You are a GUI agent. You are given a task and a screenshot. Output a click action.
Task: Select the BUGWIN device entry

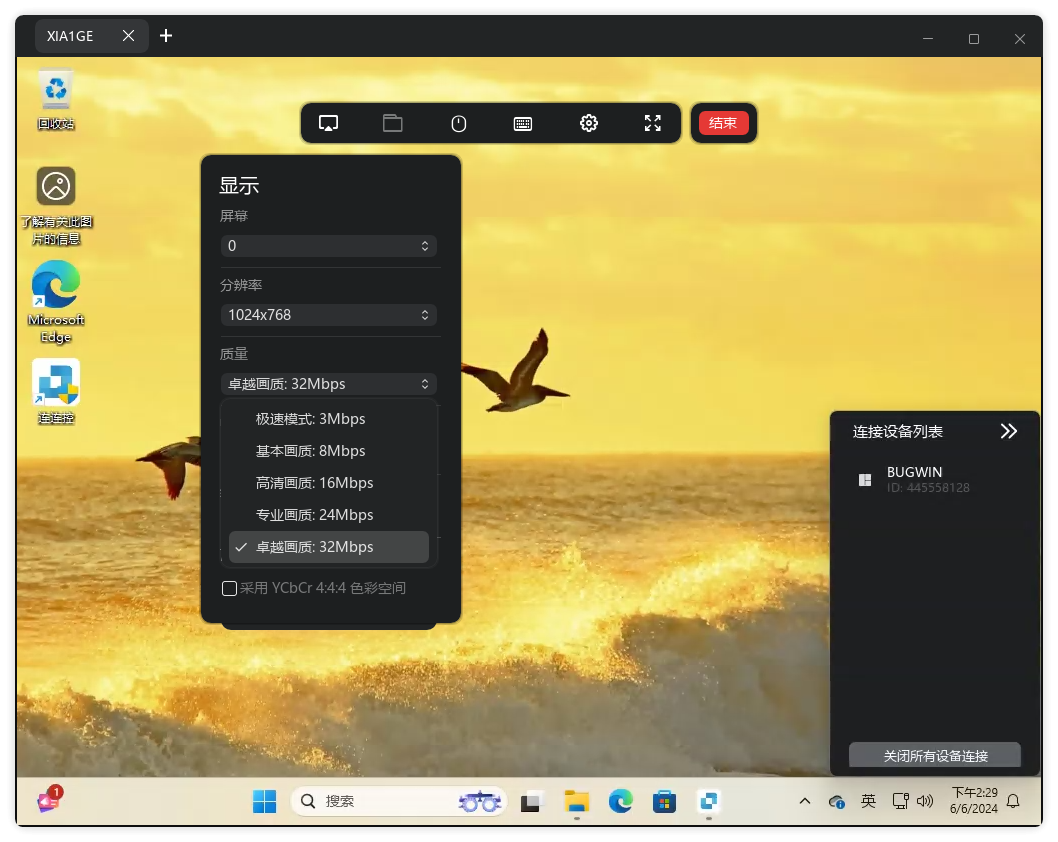pos(935,479)
